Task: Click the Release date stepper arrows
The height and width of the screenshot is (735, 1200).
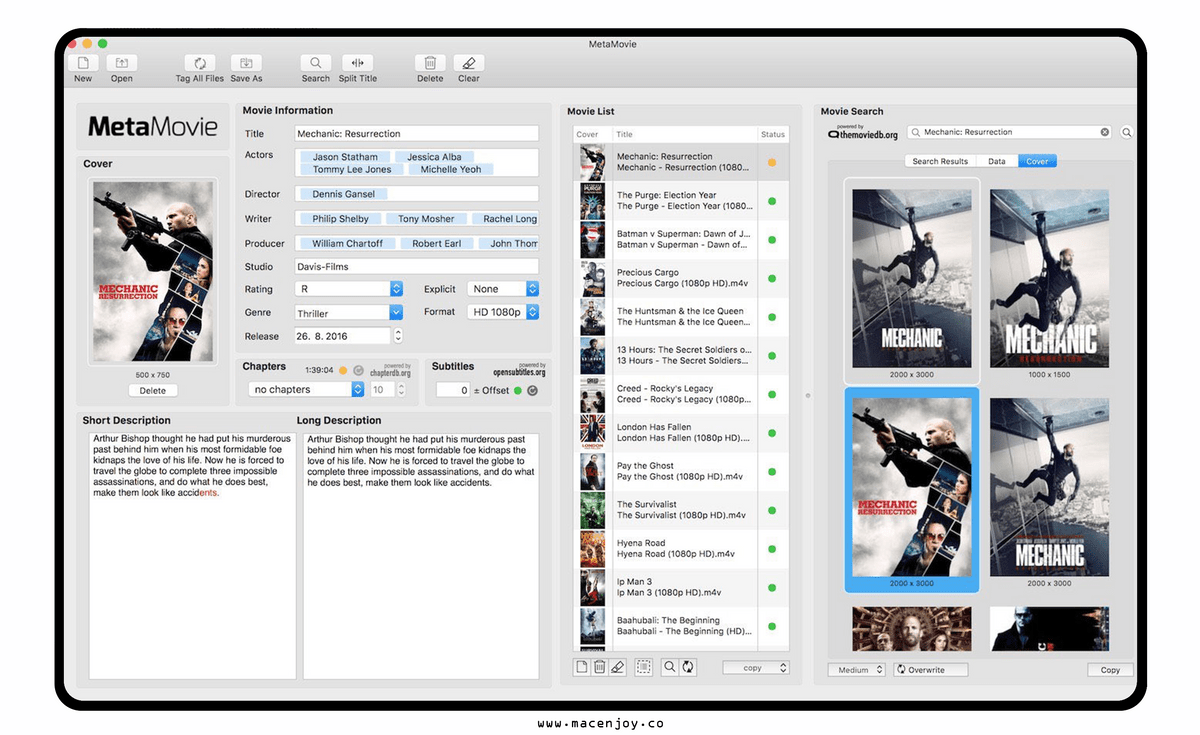Action: point(398,336)
